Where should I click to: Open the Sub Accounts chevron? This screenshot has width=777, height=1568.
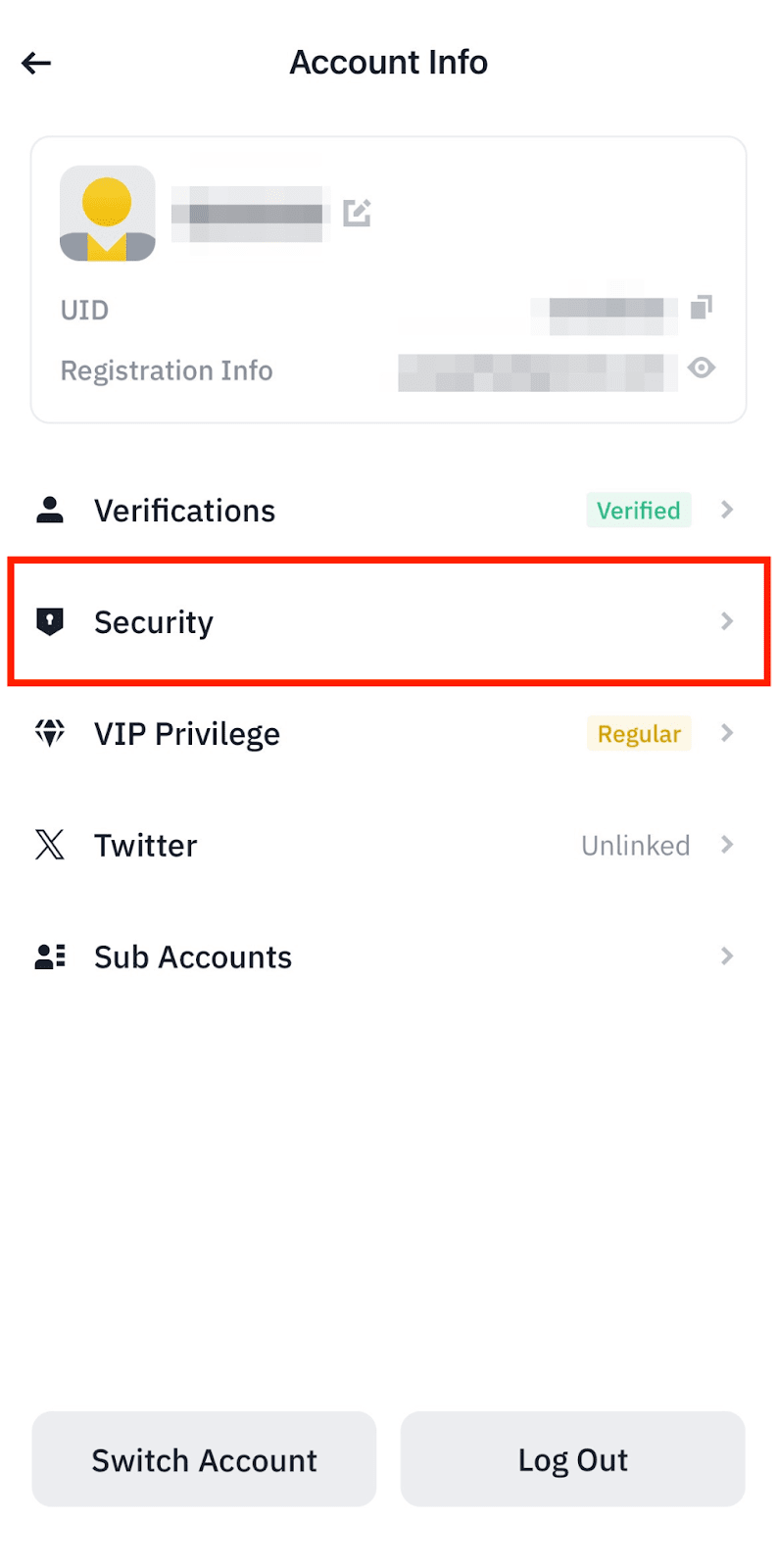(x=727, y=956)
